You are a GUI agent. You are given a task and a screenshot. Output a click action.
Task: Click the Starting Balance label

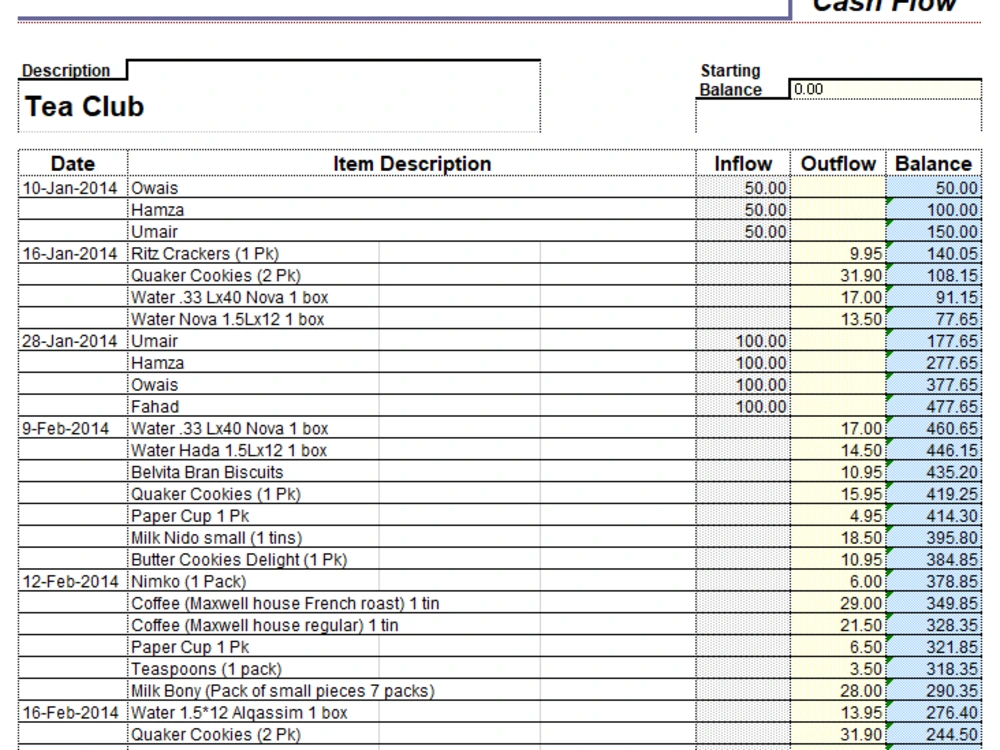tap(731, 80)
